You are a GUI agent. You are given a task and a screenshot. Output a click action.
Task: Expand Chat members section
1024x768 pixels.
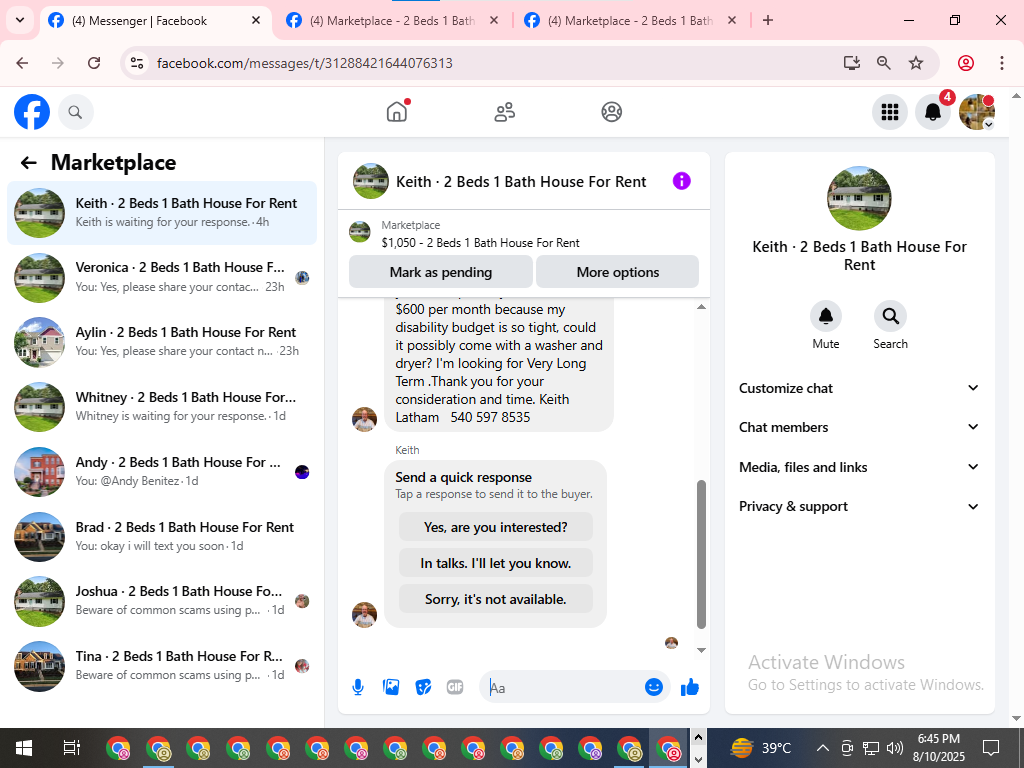pos(859,427)
